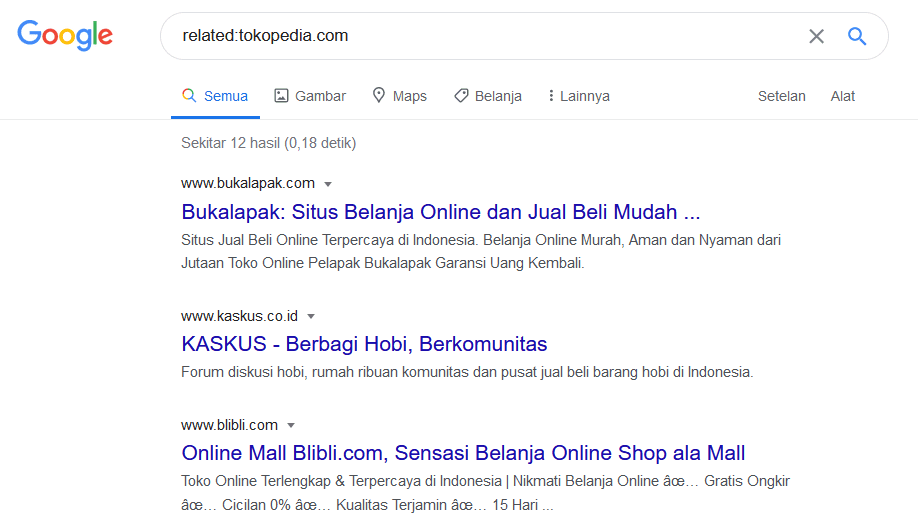The image size is (918, 532).
Task: Expand the dropdown arrow beside www.bukalapak.com
Action: point(328,184)
